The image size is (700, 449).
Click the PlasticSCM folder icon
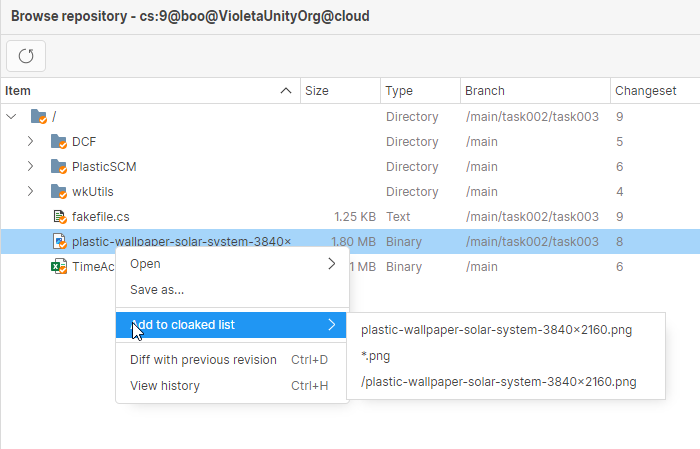[x=59, y=167]
